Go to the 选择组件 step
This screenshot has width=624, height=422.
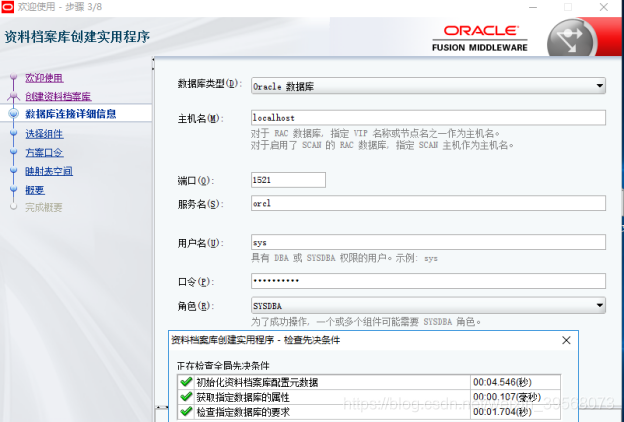point(44,134)
